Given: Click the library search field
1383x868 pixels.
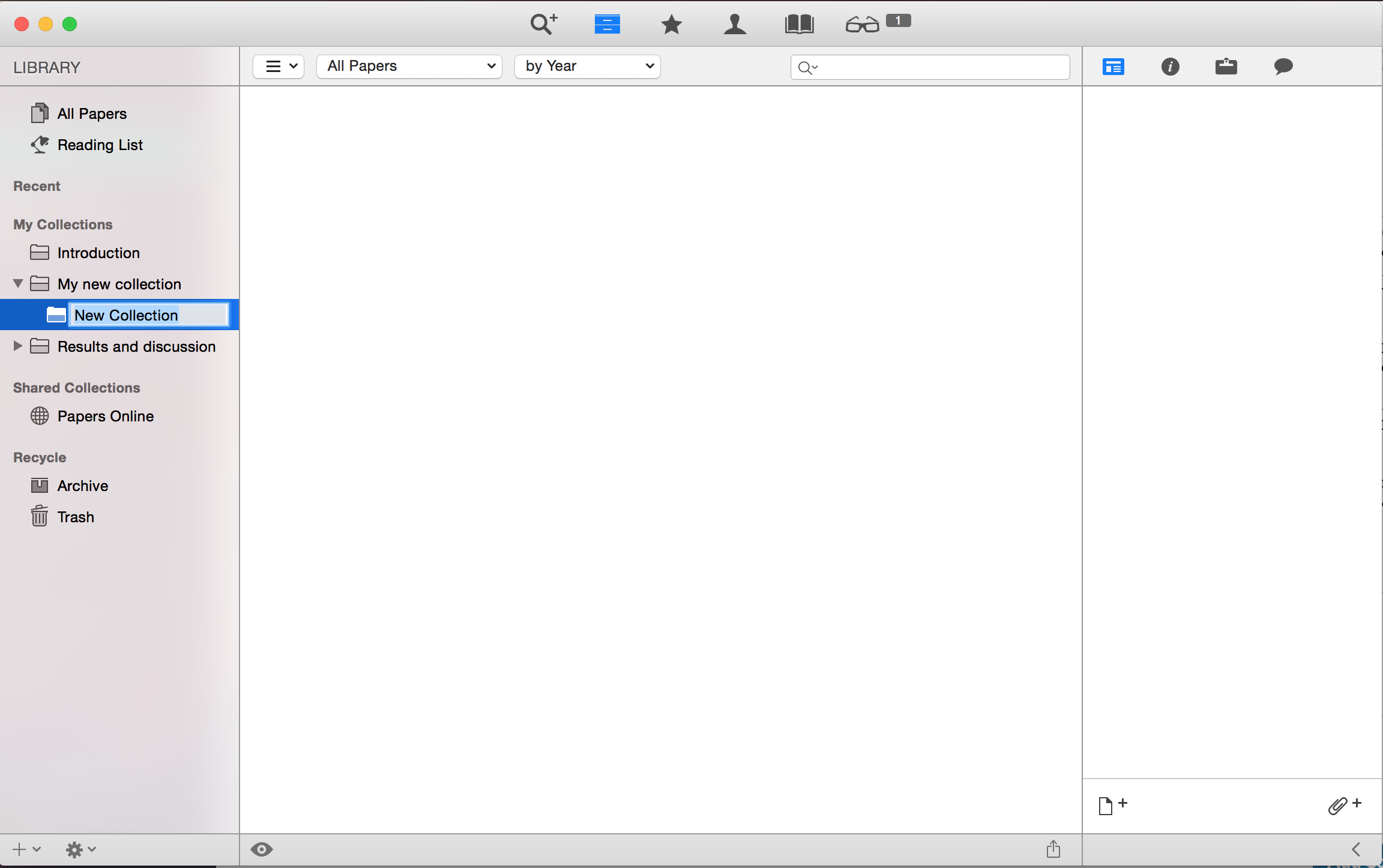Looking at the screenshot, I should (x=930, y=67).
